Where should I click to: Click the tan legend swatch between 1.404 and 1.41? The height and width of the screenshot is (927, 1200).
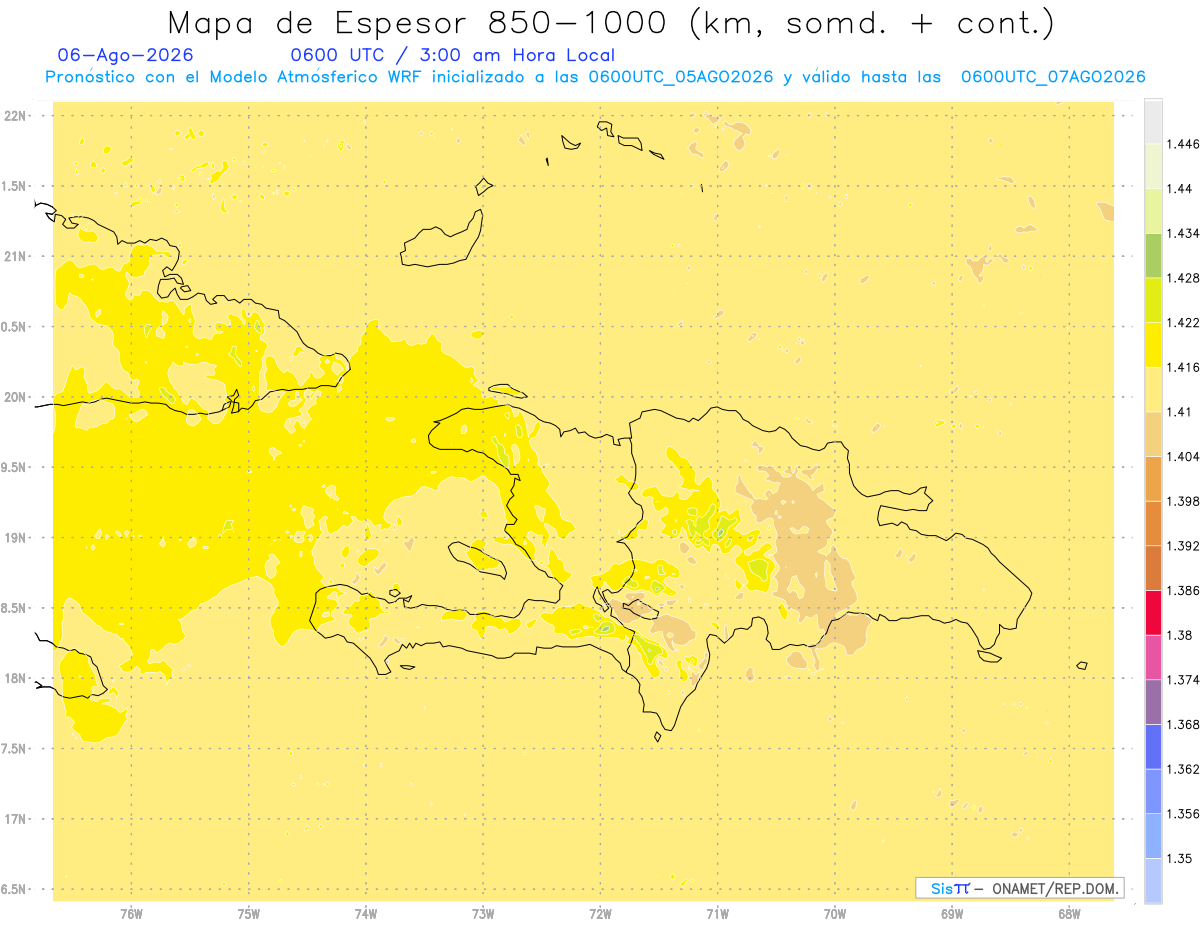coord(1153,434)
